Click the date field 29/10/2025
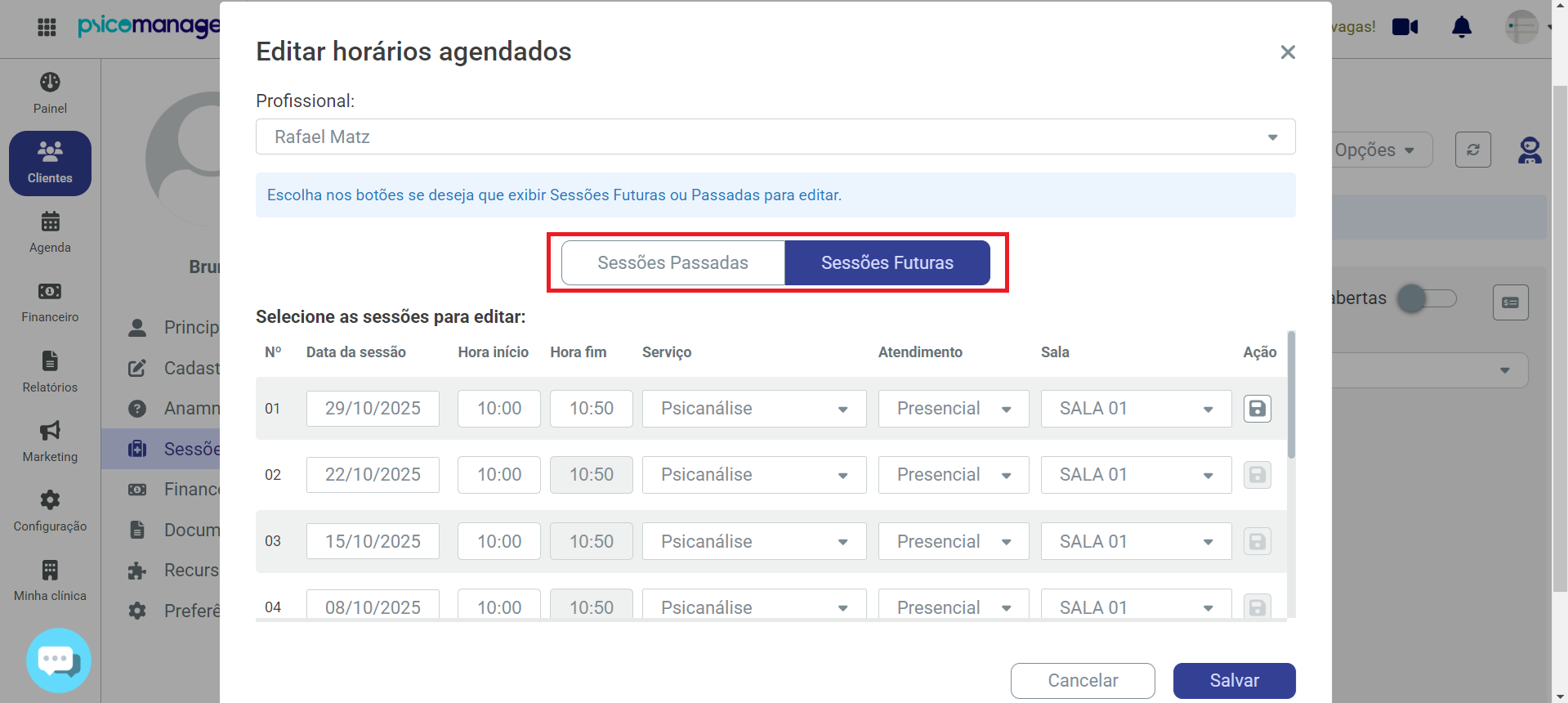The image size is (1568, 703). pyautogui.click(x=373, y=409)
